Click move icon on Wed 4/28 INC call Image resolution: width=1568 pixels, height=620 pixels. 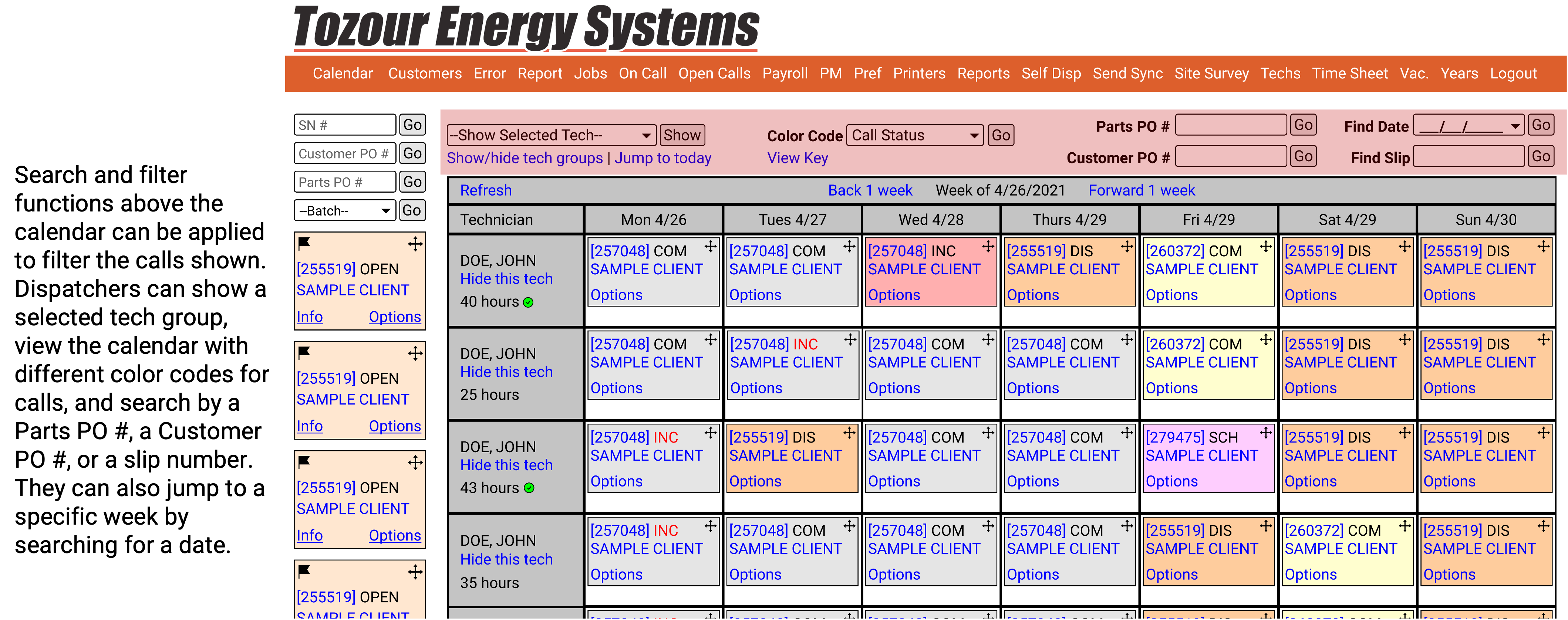point(988,247)
